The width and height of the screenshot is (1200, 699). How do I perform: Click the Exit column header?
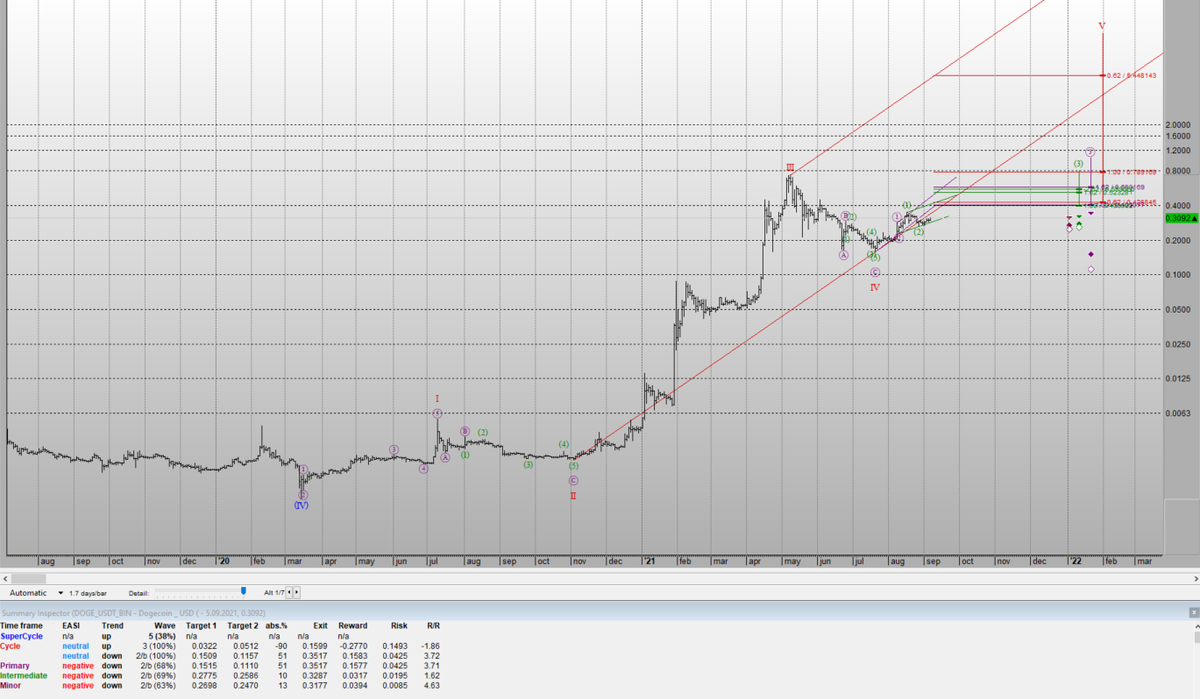[319, 625]
